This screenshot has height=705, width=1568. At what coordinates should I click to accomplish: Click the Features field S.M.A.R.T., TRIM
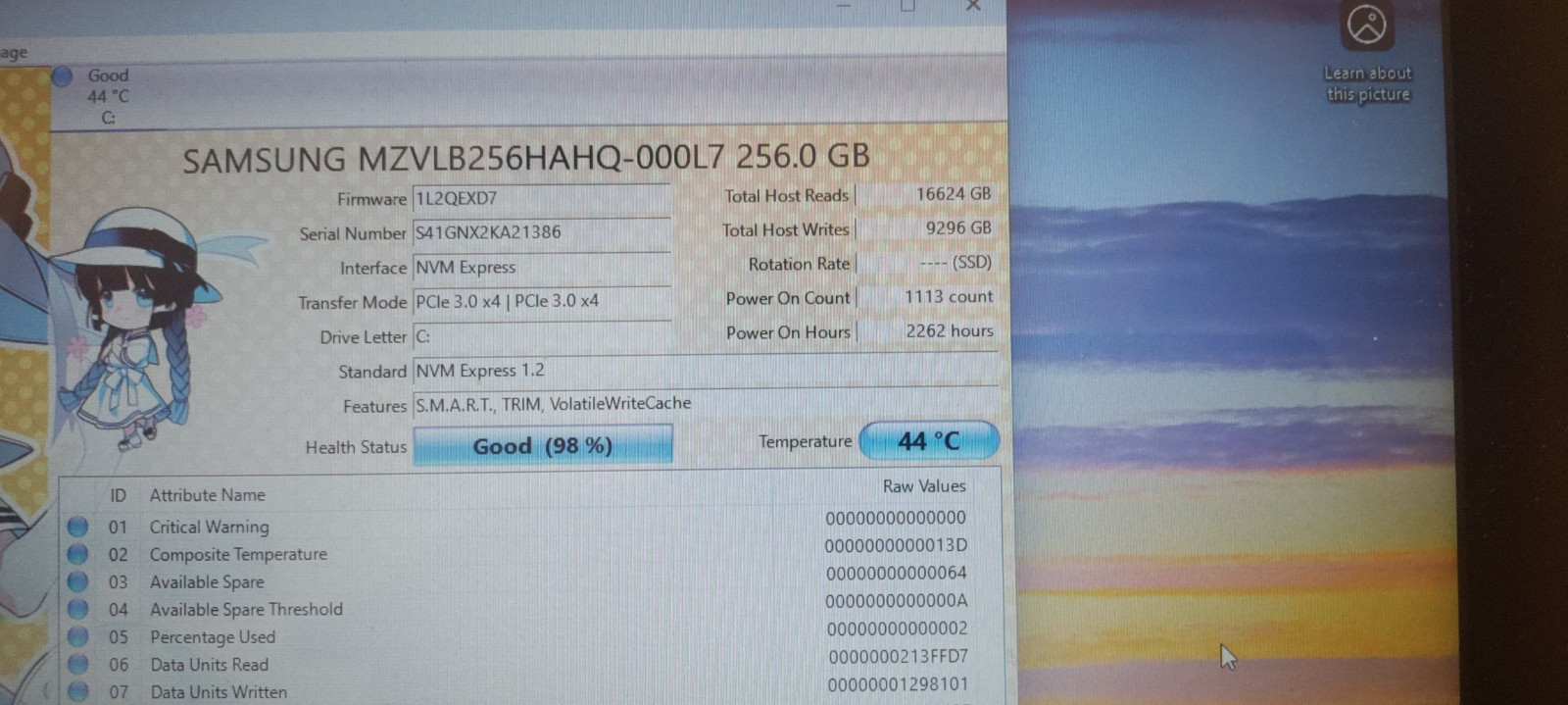[706, 404]
